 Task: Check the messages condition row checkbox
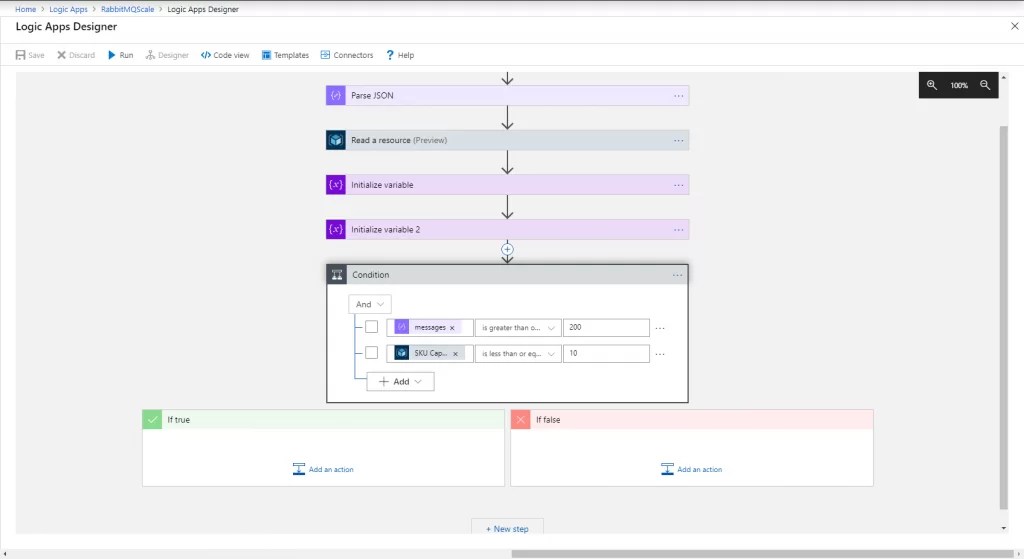click(x=371, y=327)
